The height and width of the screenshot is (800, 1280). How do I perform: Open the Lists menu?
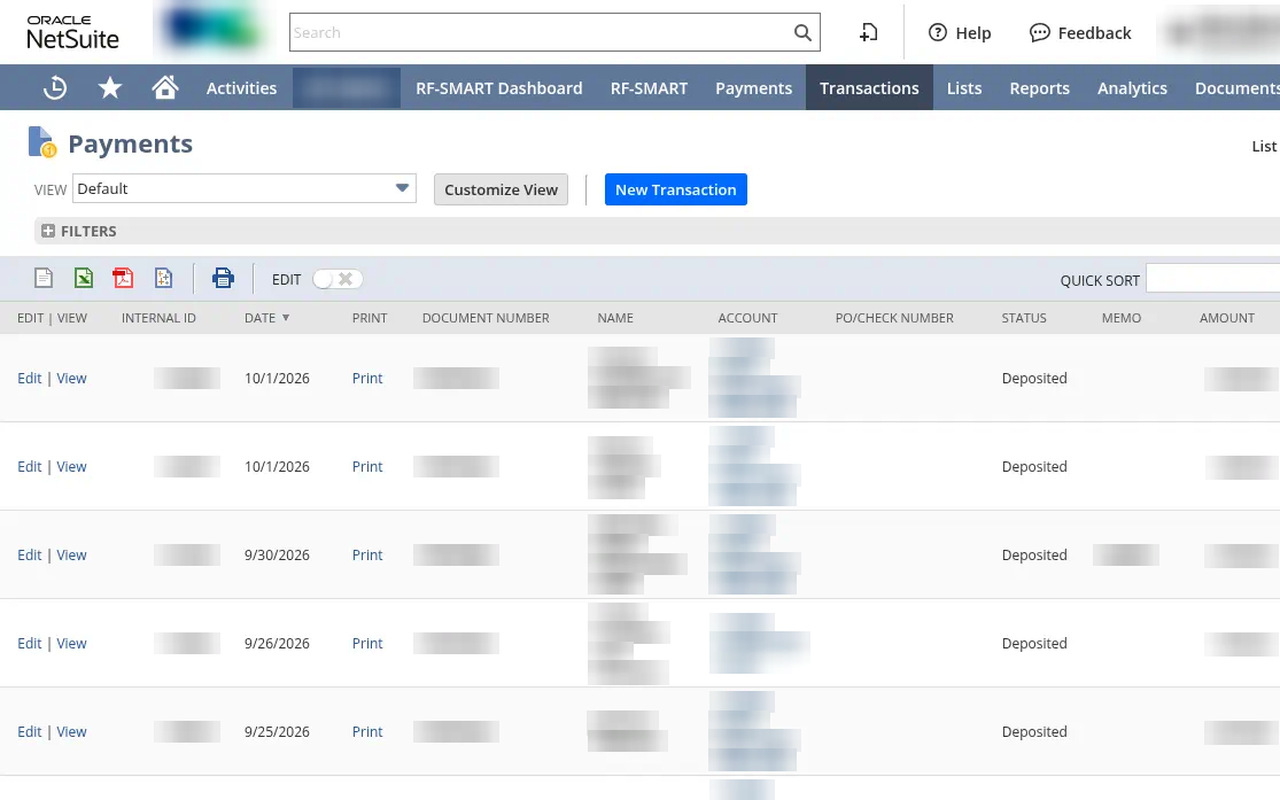[x=964, y=88]
